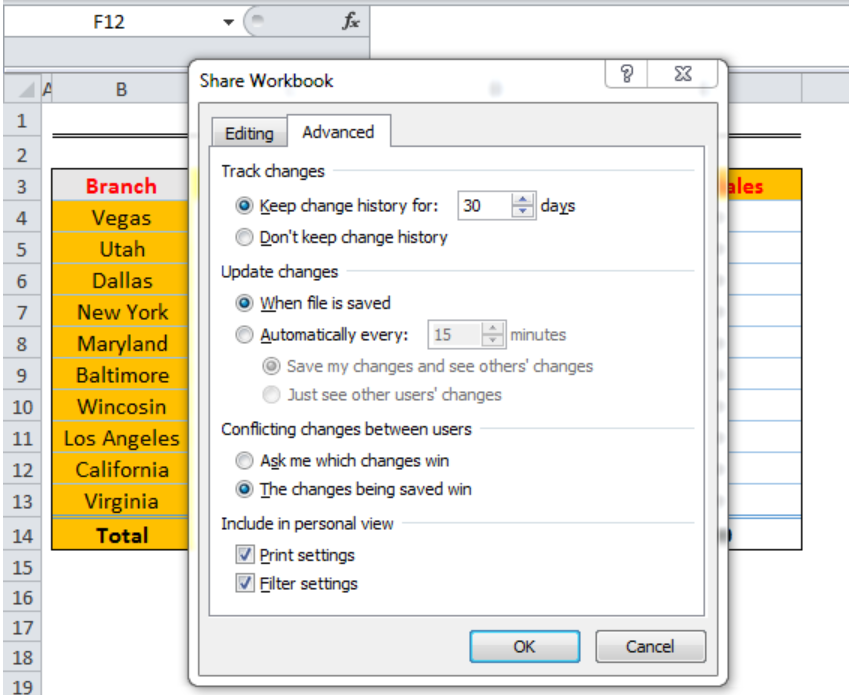The image size is (852, 695).
Task: Click the fx insert function icon
Action: pyautogui.click(x=350, y=22)
